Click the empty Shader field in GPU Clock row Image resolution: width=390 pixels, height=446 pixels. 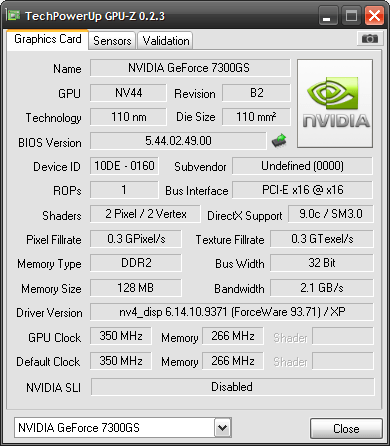(x=343, y=336)
